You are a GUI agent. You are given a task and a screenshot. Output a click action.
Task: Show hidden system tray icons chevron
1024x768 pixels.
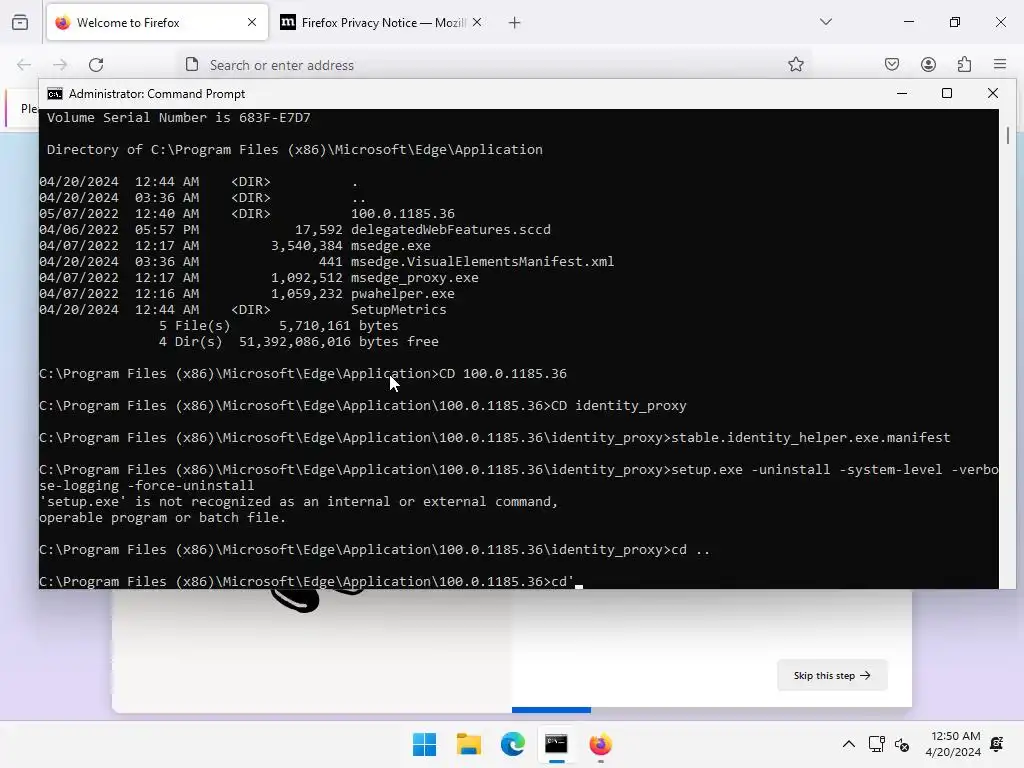click(848, 744)
